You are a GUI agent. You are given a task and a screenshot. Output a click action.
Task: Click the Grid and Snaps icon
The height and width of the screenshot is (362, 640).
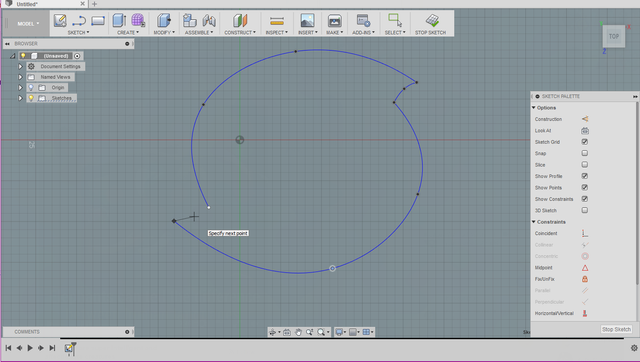(x=353, y=332)
